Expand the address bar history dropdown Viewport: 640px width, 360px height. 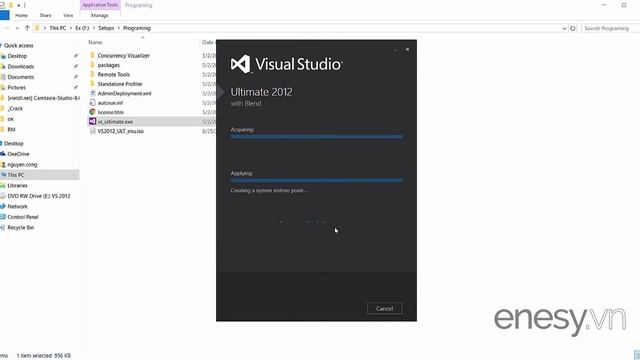[564, 28]
